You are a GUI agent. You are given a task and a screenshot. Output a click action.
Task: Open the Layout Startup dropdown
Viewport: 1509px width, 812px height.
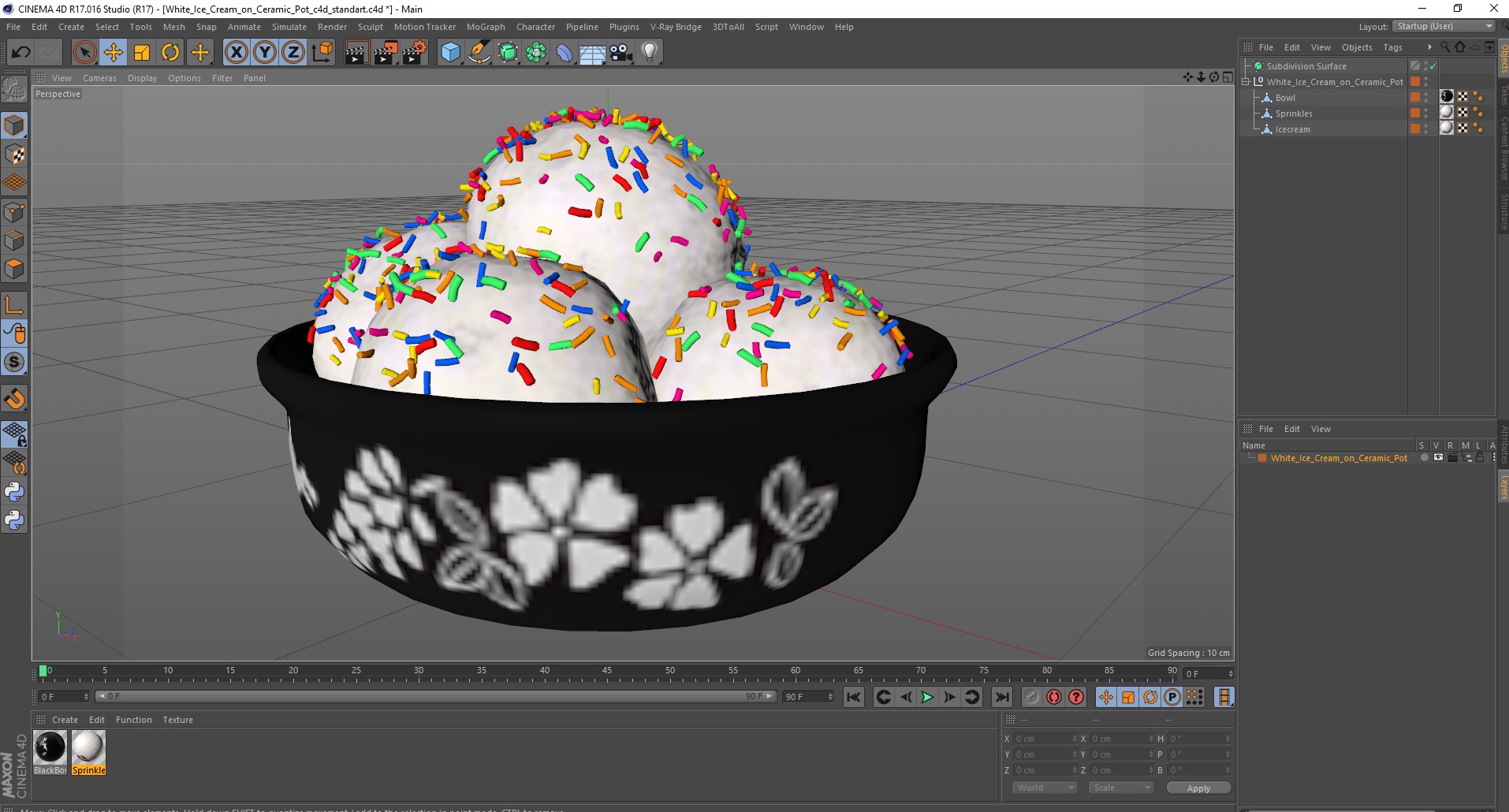[1444, 26]
